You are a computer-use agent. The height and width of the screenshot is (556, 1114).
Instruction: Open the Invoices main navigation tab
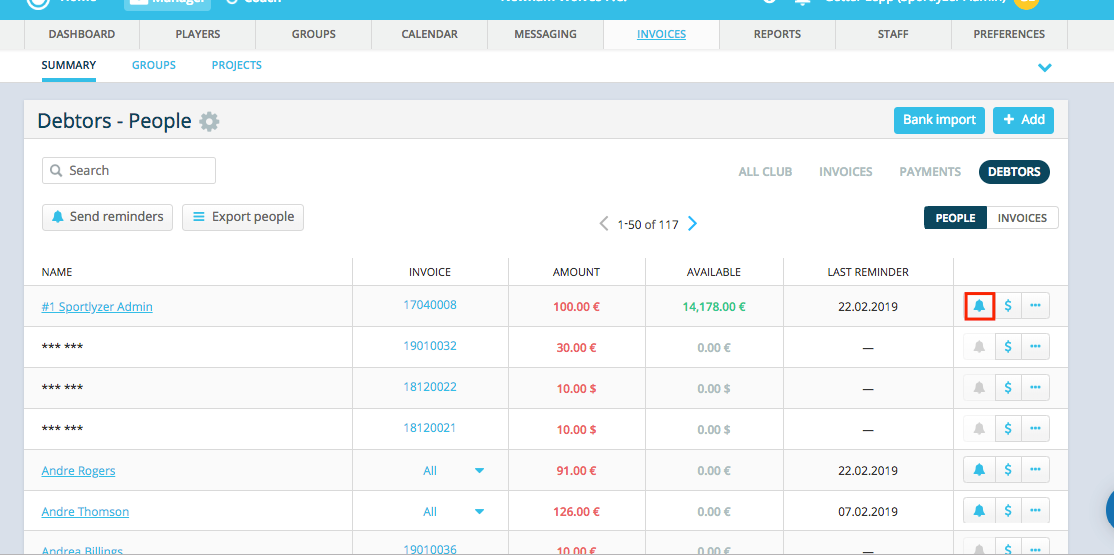tap(661, 34)
